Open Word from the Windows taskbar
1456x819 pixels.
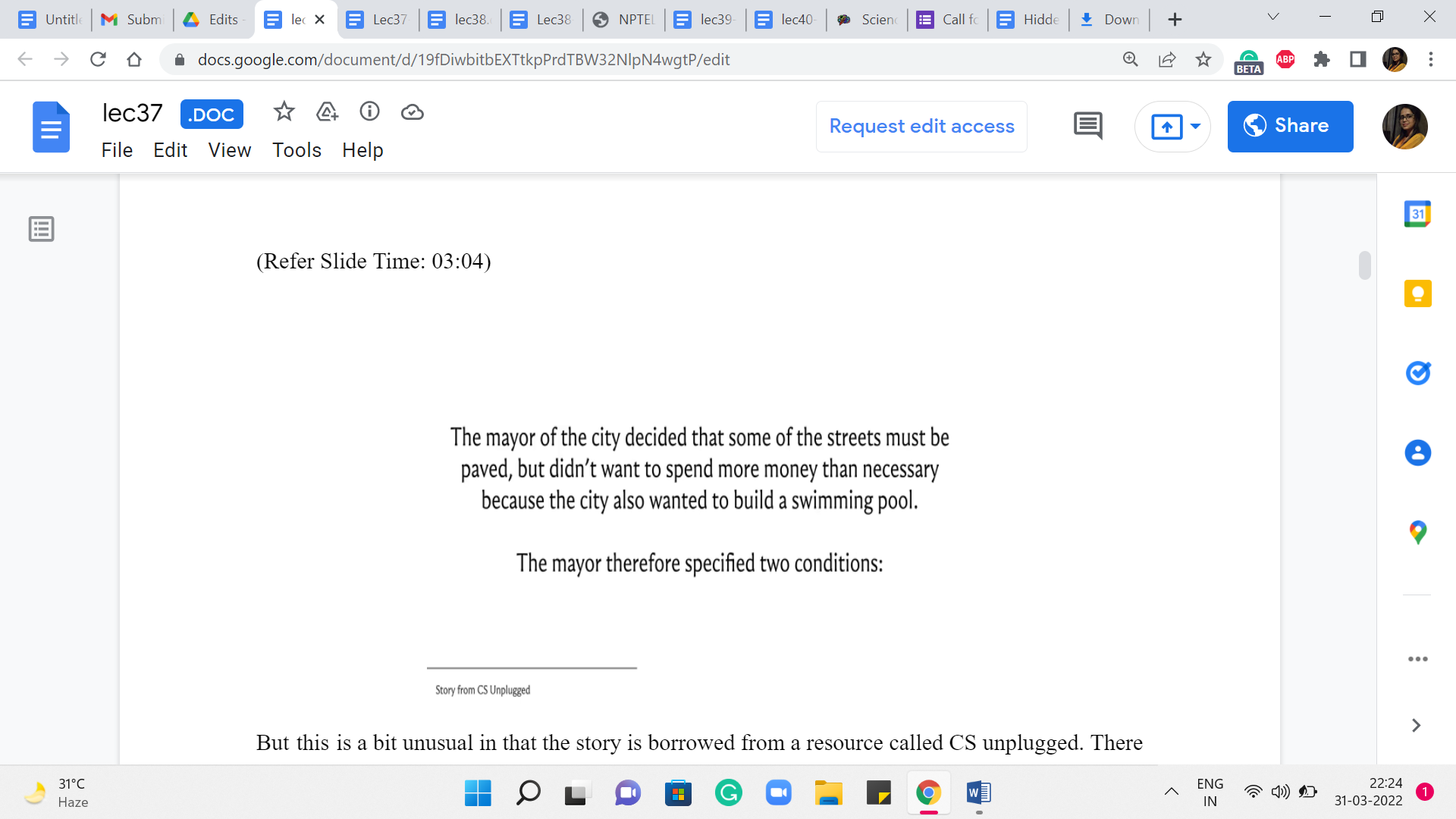point(979,793)
